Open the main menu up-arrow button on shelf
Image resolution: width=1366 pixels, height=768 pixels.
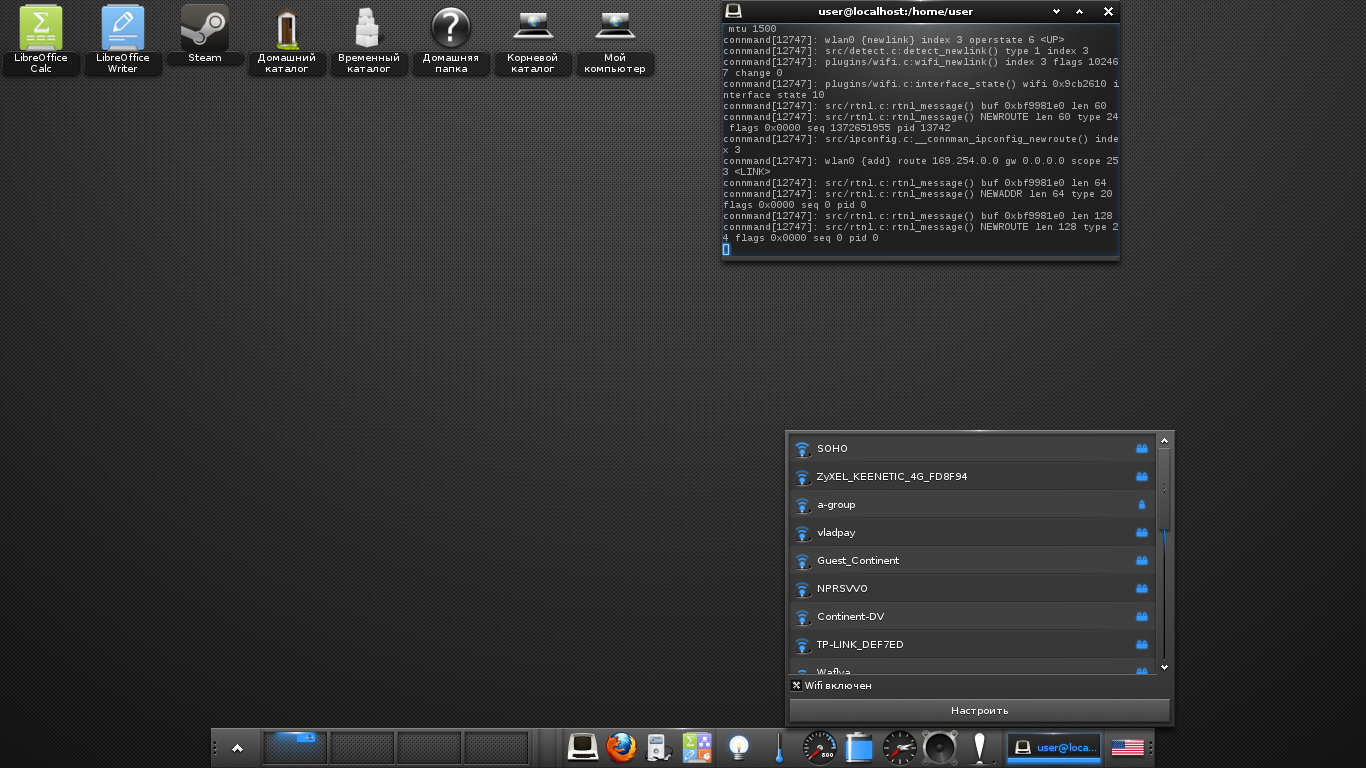click(237, 748)
